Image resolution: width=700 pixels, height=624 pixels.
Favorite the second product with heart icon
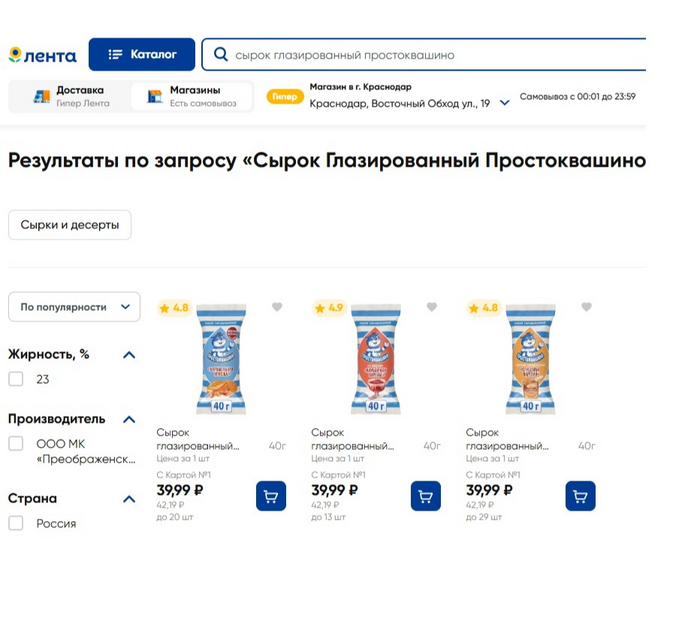pos(432,307)
